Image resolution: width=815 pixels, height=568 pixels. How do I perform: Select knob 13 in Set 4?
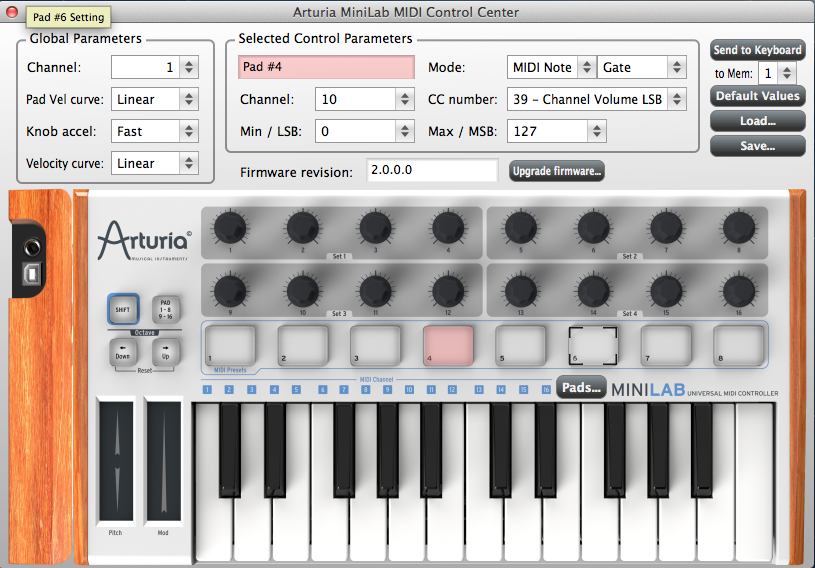click(x=521, y=291)
